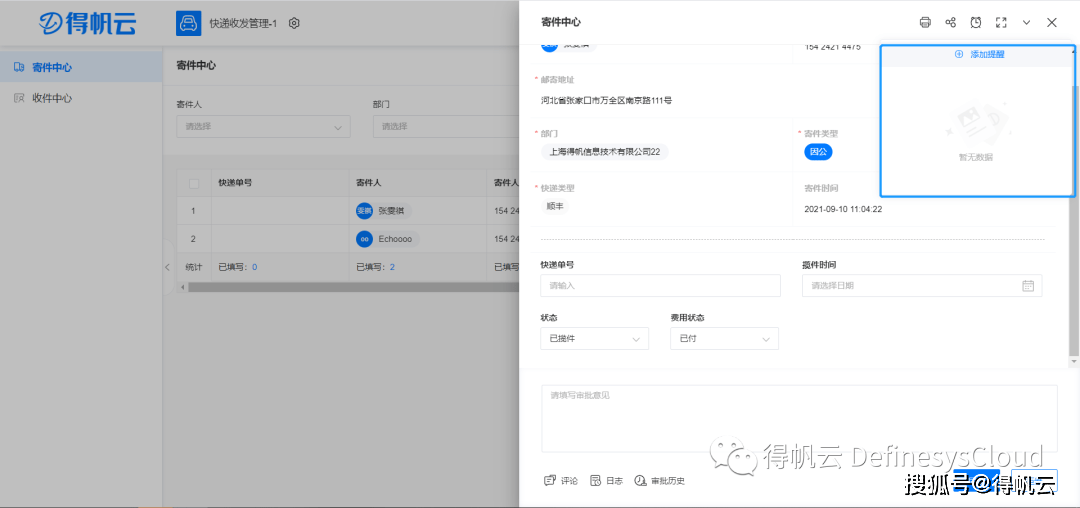Open the 日志 log tab

[607, 480]
